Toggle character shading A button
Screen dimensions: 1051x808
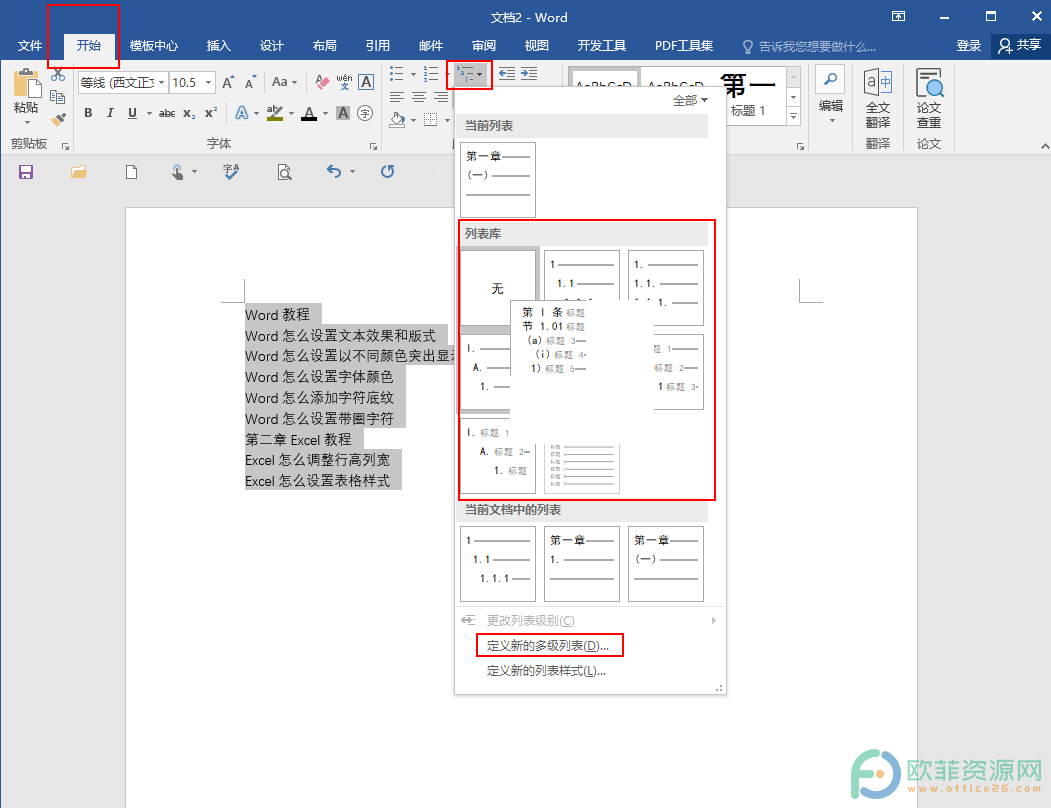click(343, 113)
